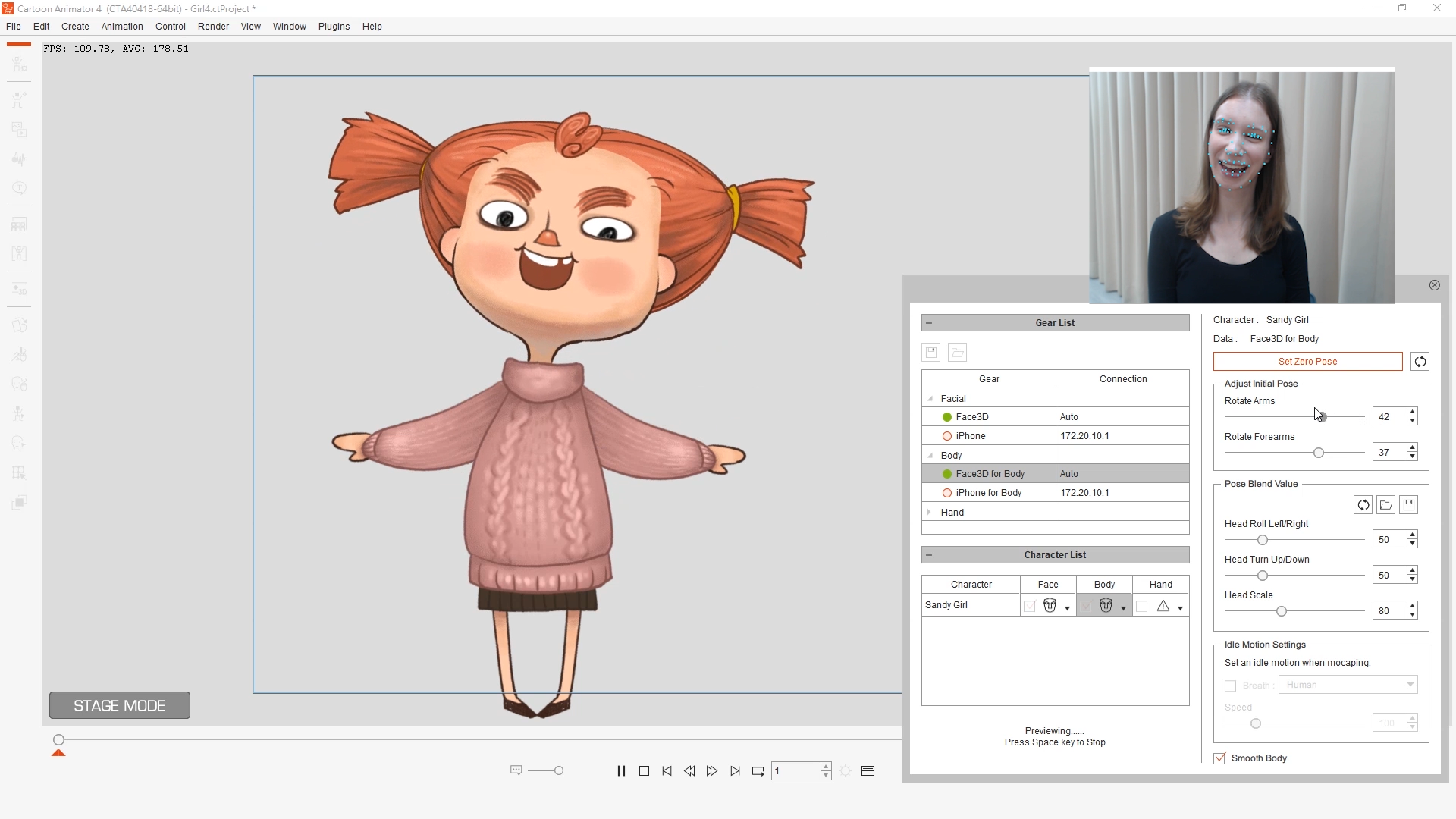Collapse the Character List section
Screen dimensions: 1456x819
pyautogui.click(x=929, y=555)
